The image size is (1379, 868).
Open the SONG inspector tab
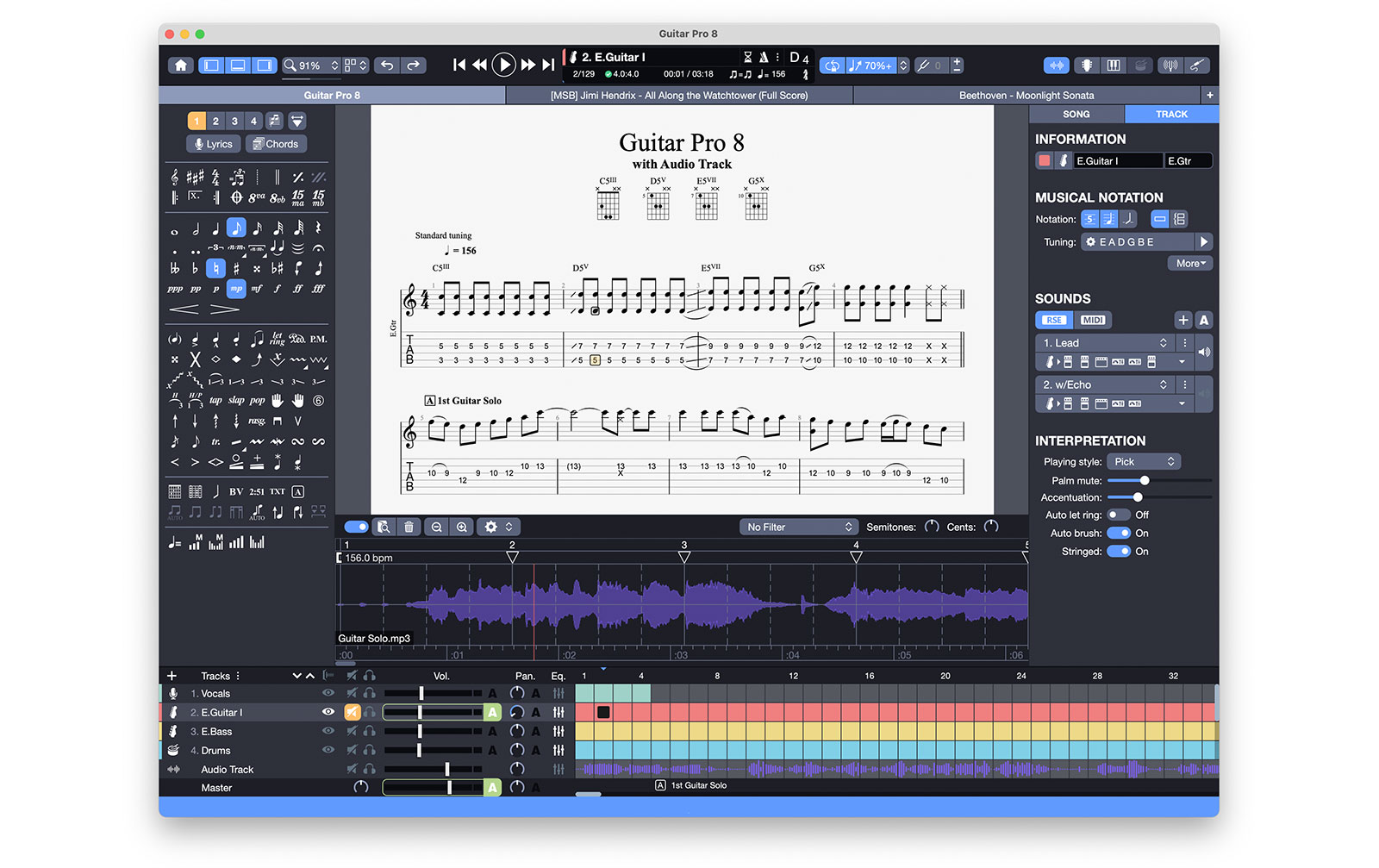(x=1076, y=114)
